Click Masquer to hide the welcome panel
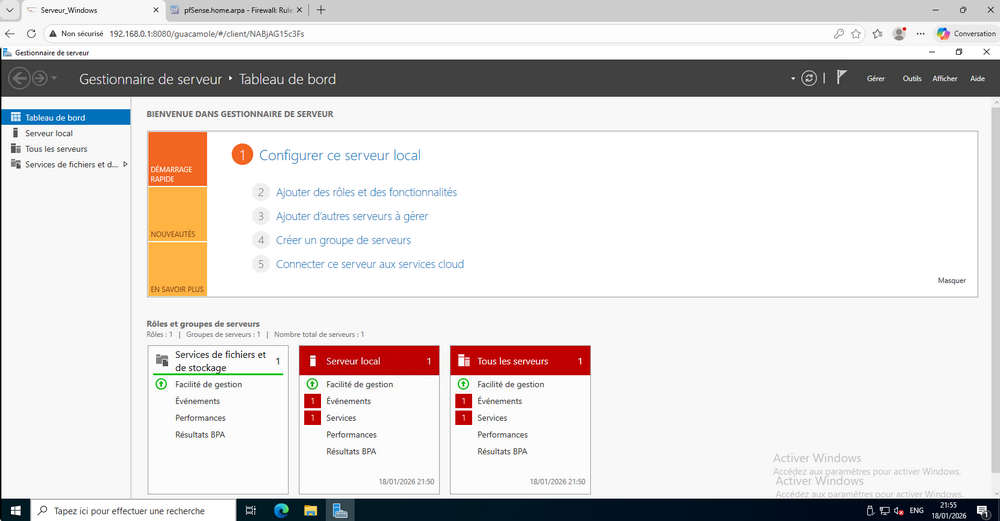The image size is (1000, 521). click(951, 280)
